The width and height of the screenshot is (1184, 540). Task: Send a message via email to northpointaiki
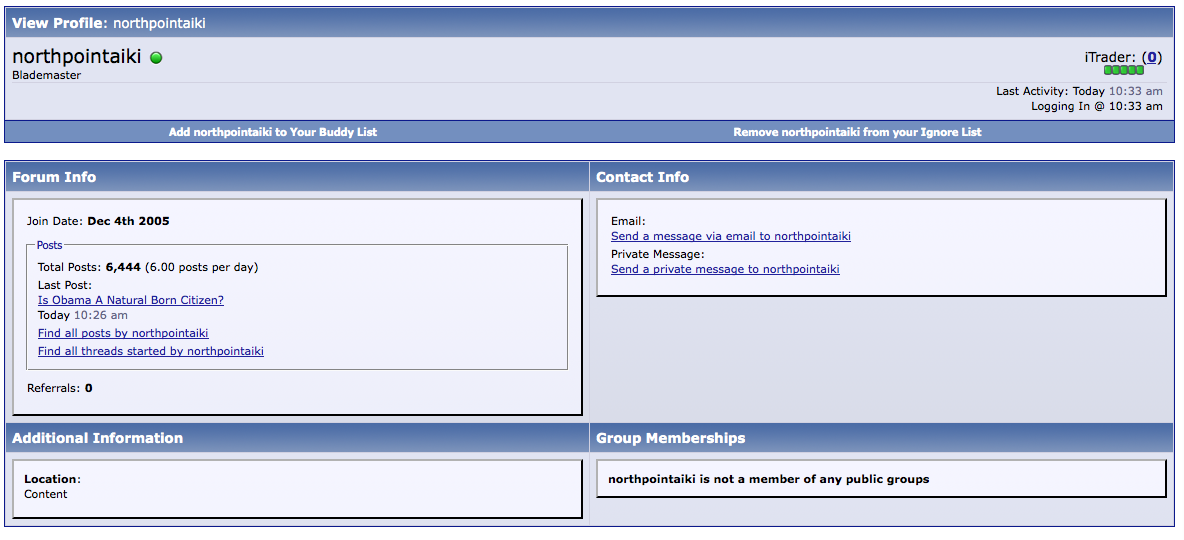point(731,236)
